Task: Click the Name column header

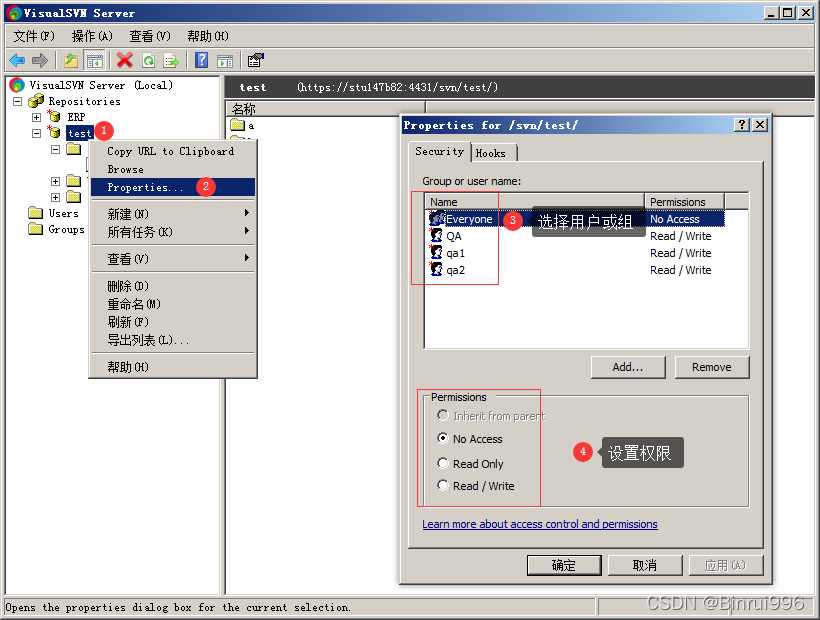Action: point(534,201)
